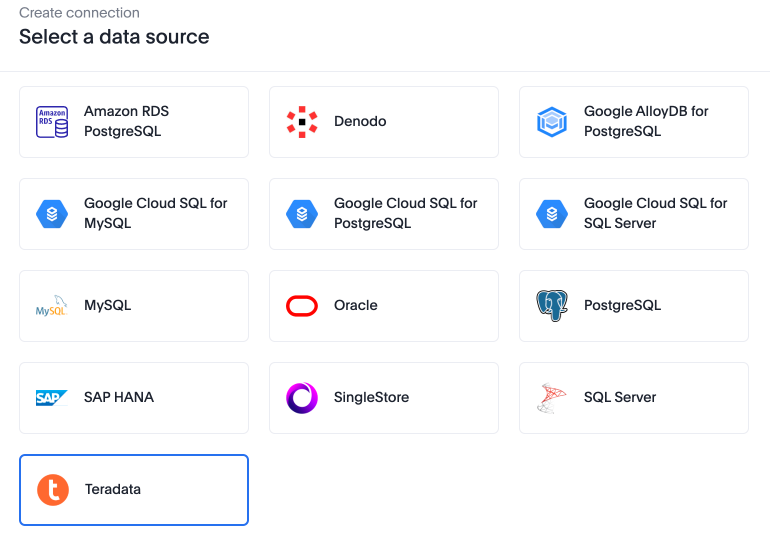Pick Google AlloyDB for PostgreSQL label
This screenshot has width=770, height=538.
pyautogui.click(x=646, y=121)
